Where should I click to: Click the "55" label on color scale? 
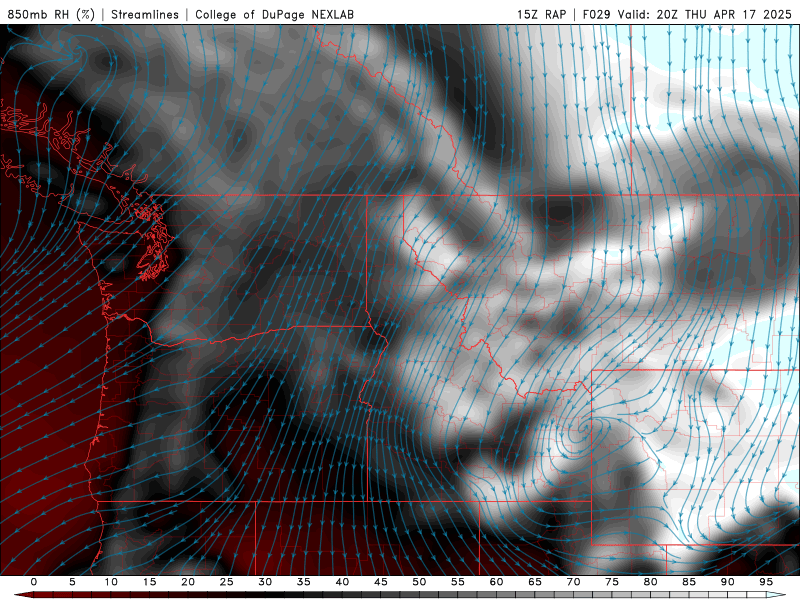(x=458, y=582)
